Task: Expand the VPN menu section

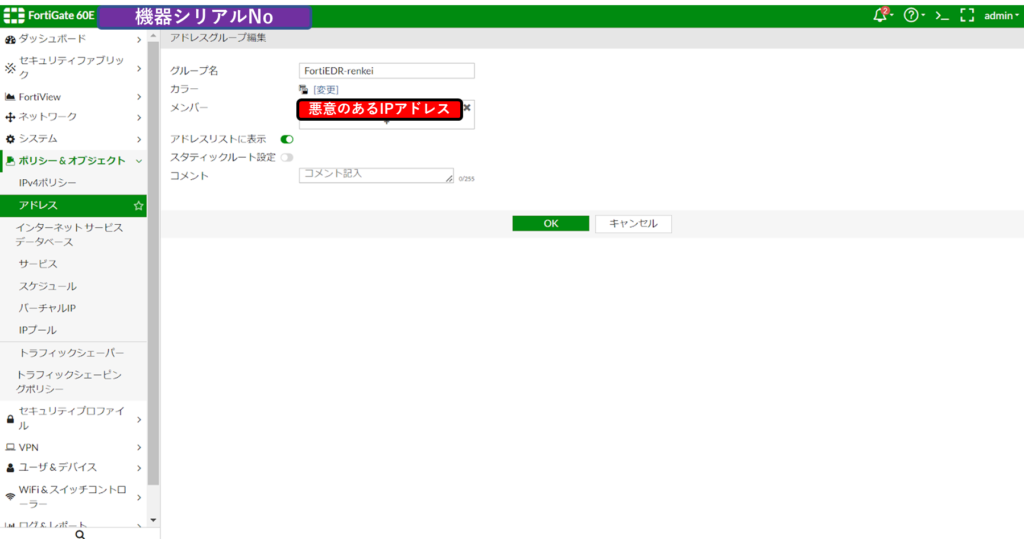Action: click(x=73, y=448)
